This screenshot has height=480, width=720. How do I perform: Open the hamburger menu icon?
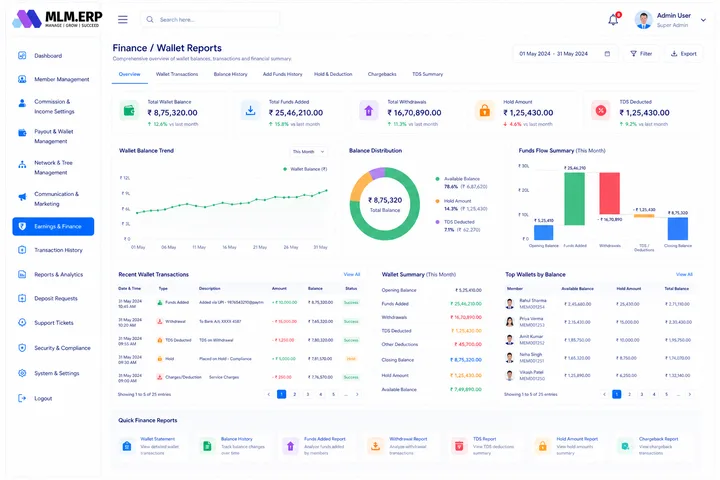coord(123,19)
